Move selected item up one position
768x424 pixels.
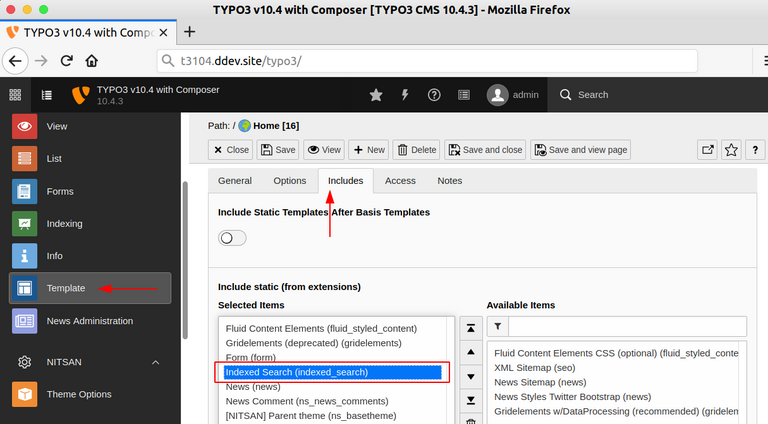(x=471, y=352)
